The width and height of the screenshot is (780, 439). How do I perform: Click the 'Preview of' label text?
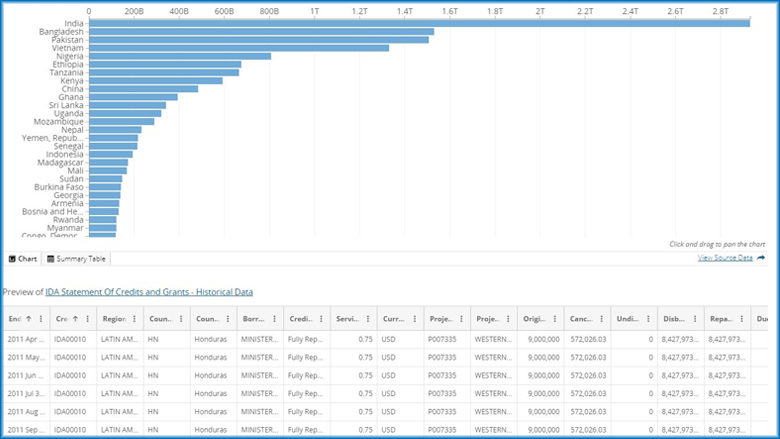[x=23, y=292]
